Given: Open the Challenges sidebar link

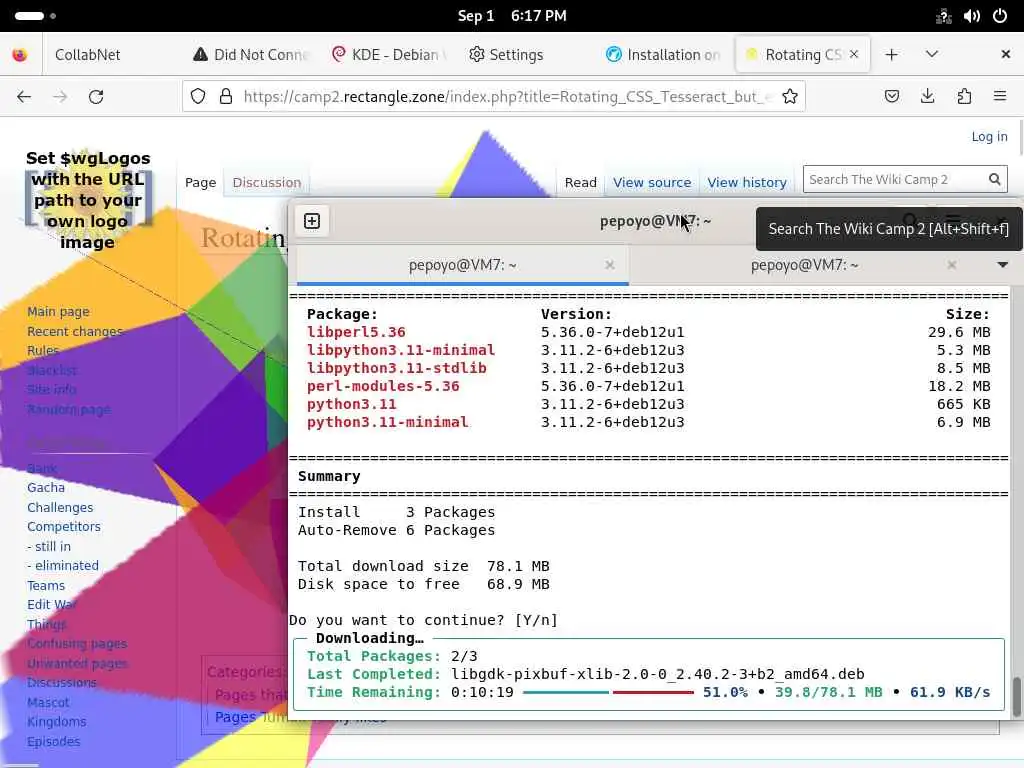Looking at the screenshot, I should click(x=60, y=507).
